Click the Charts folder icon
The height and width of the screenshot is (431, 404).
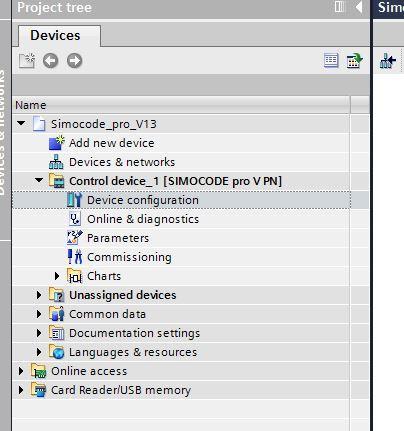(74, 276)
